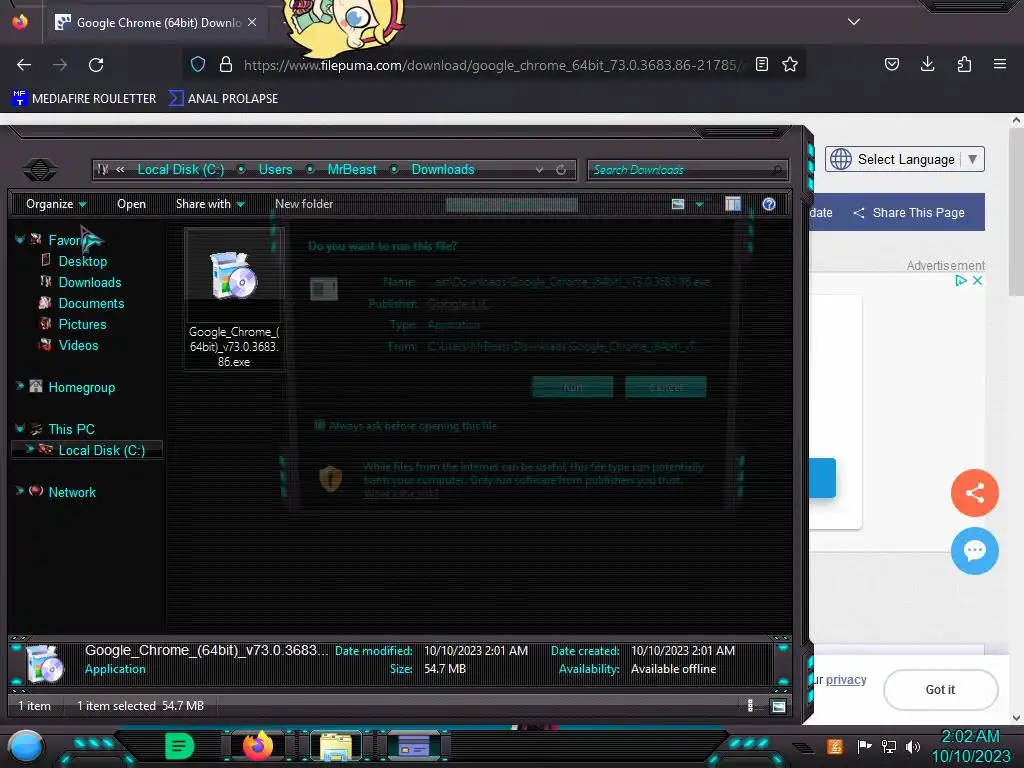Toggle the preview pane icon
The width and height of the screenshot is (1024, 768).
click(x=733, y=204)
